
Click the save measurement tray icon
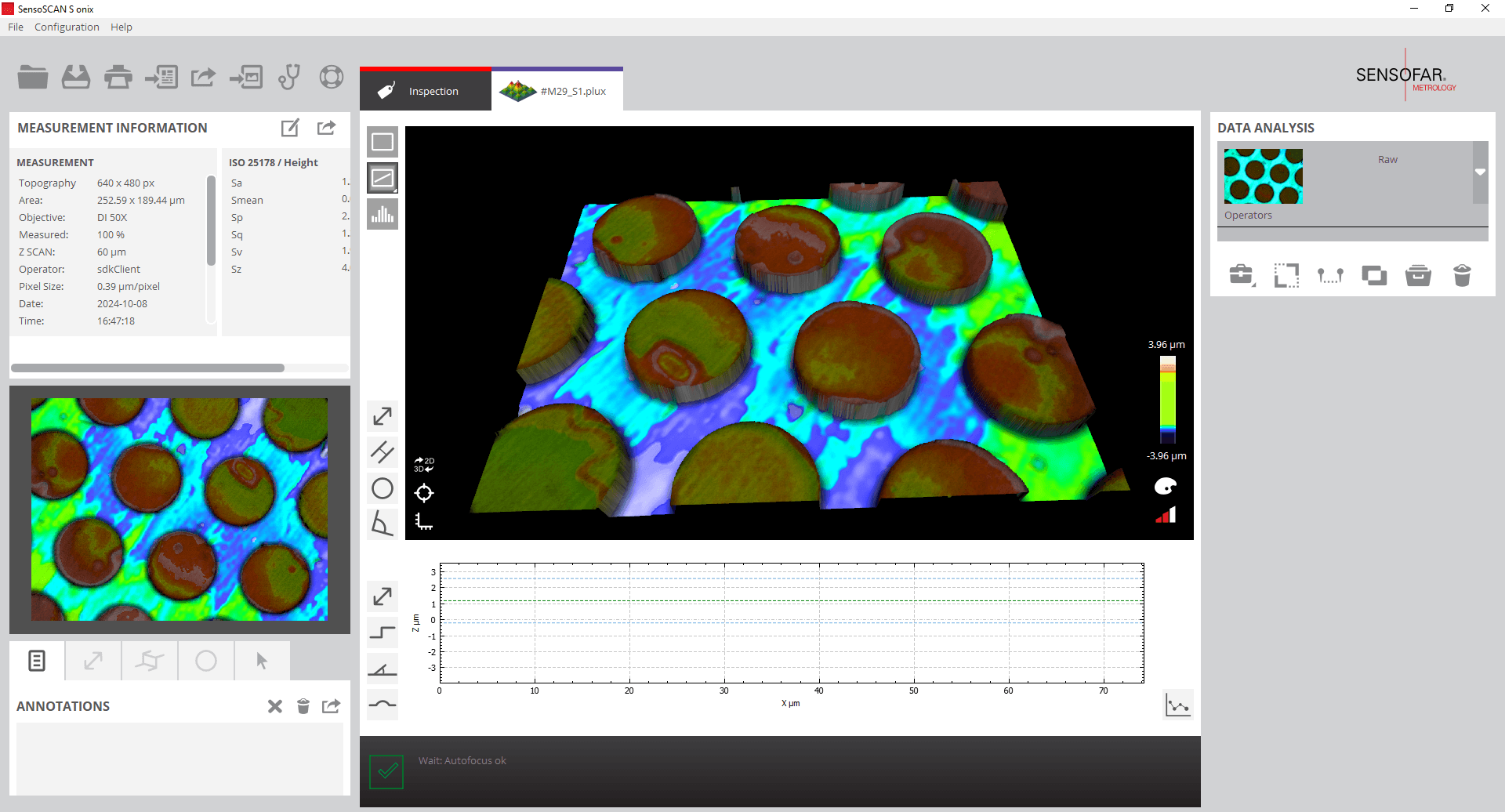[76, 77]
